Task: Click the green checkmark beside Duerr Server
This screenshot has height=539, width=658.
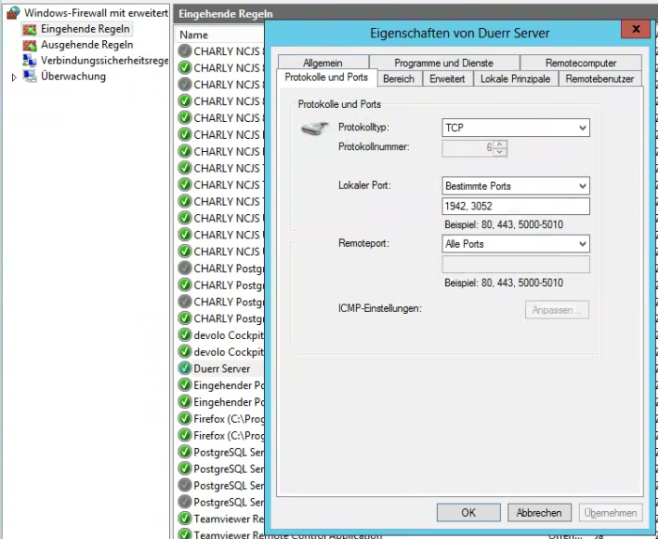Action: point(184,368)
